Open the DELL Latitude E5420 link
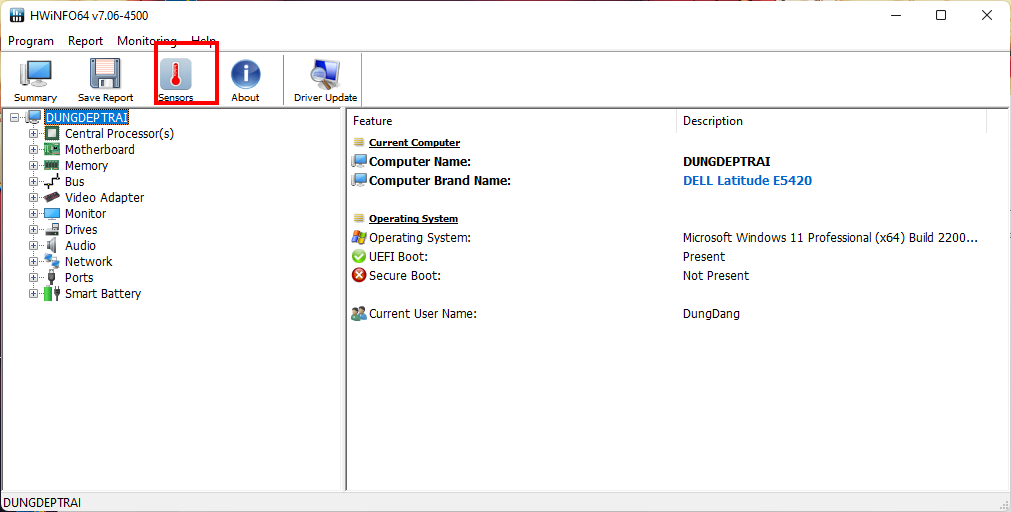This screenshot has height=512, width=1011. pos(747,181)
